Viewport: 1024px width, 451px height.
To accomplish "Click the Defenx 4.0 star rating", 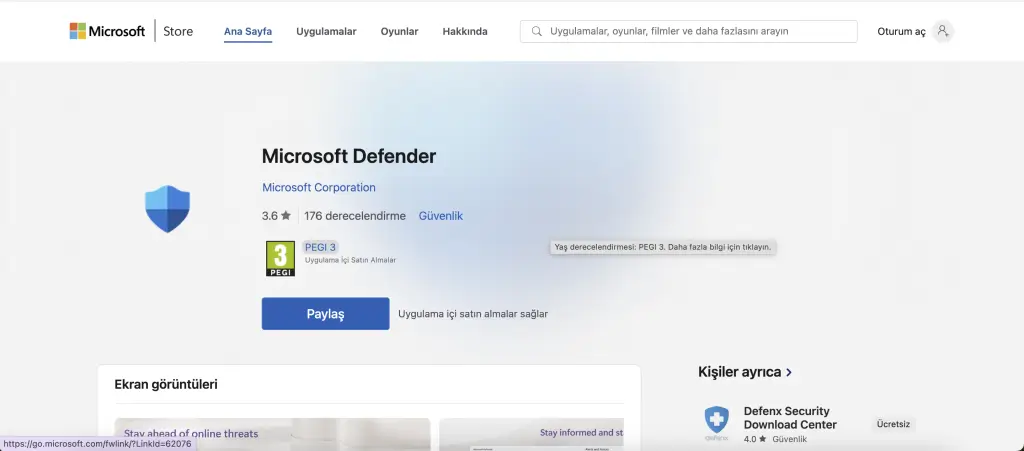I will [x=755, y=439].
